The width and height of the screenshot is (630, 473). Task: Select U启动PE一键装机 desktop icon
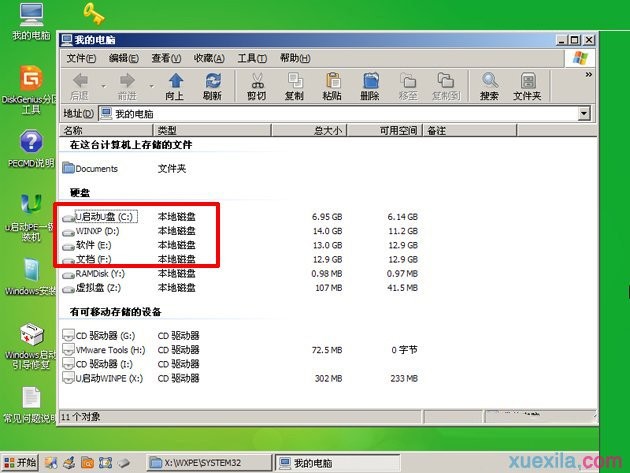[x=30, y=217]
